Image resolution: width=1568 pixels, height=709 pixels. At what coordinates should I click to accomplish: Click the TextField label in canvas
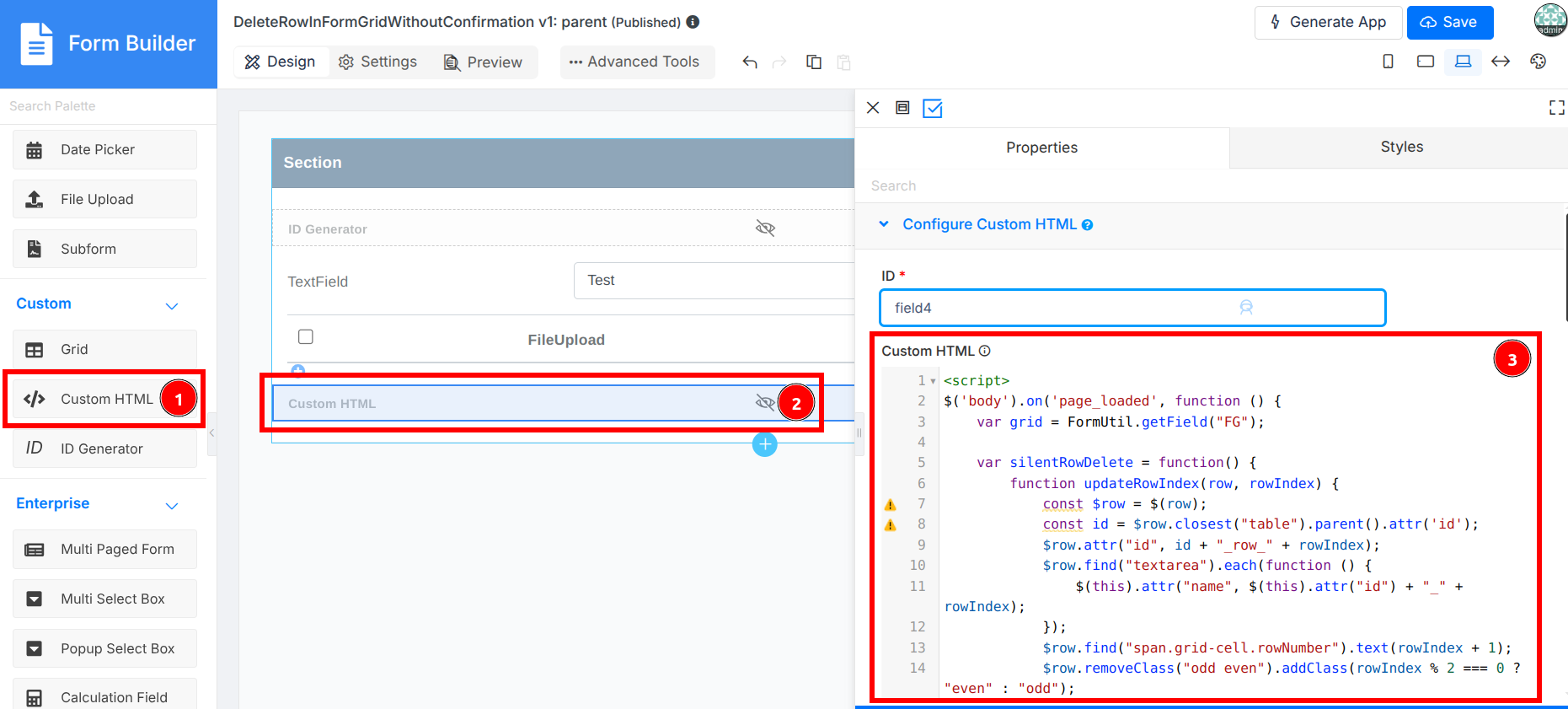pyautogui.click(x=318, y=282)
